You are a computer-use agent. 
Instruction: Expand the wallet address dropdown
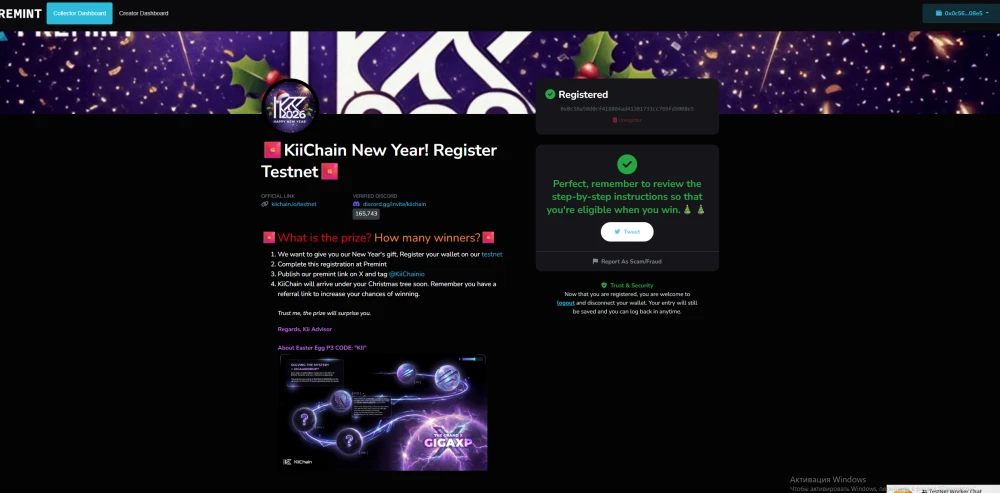coord(960,13)
